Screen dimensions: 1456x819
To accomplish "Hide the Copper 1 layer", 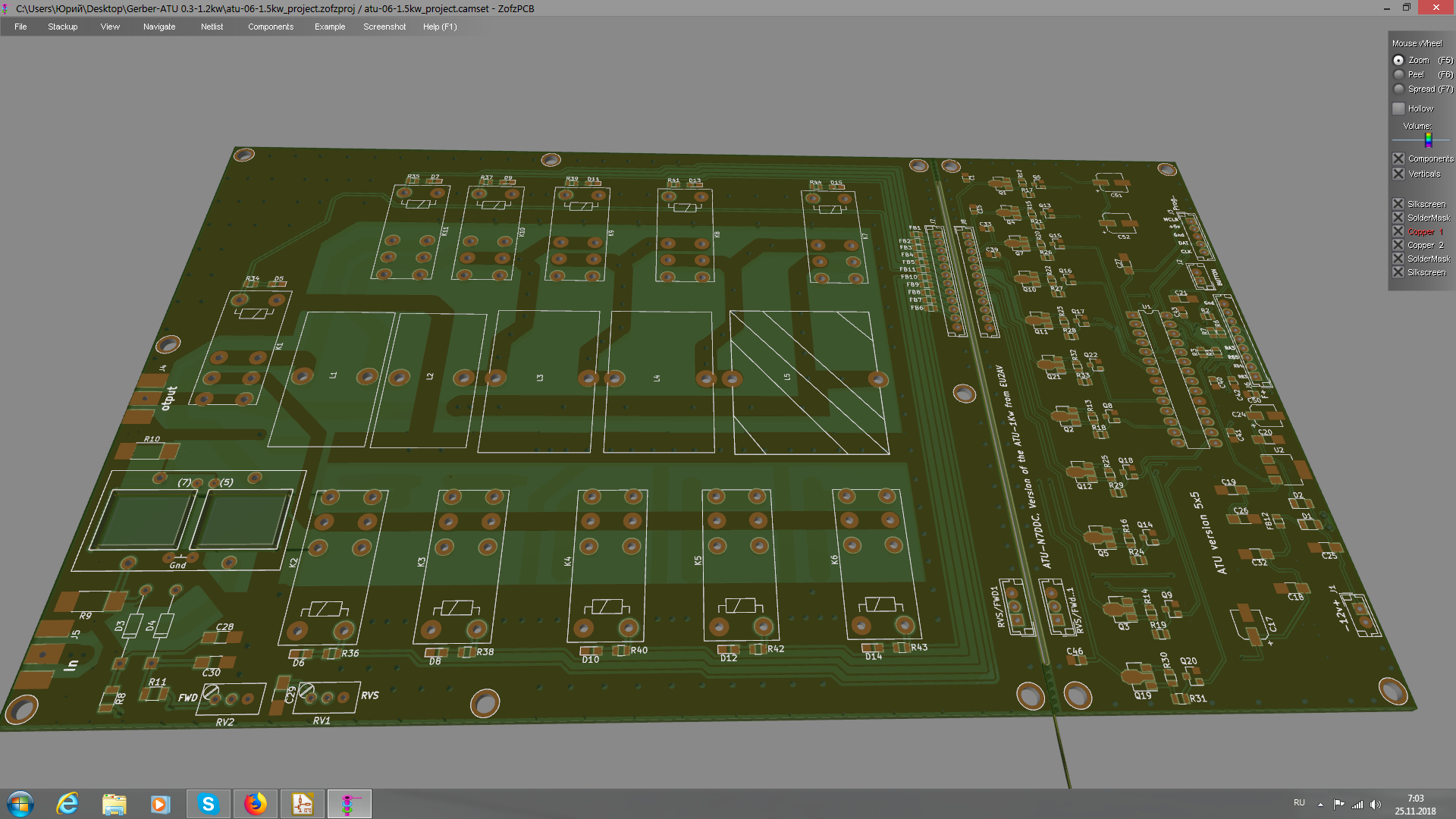I will click(x=1398, y=231).
